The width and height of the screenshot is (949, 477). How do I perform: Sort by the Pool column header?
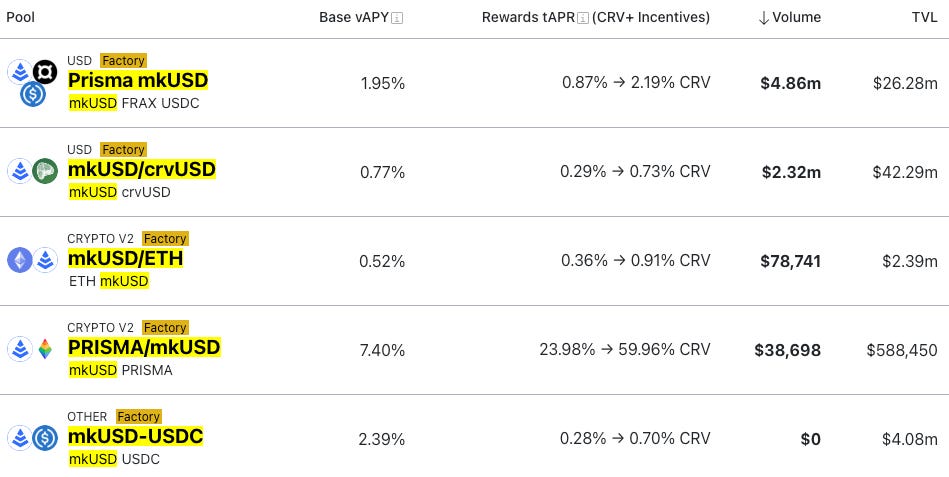(21, 18)
